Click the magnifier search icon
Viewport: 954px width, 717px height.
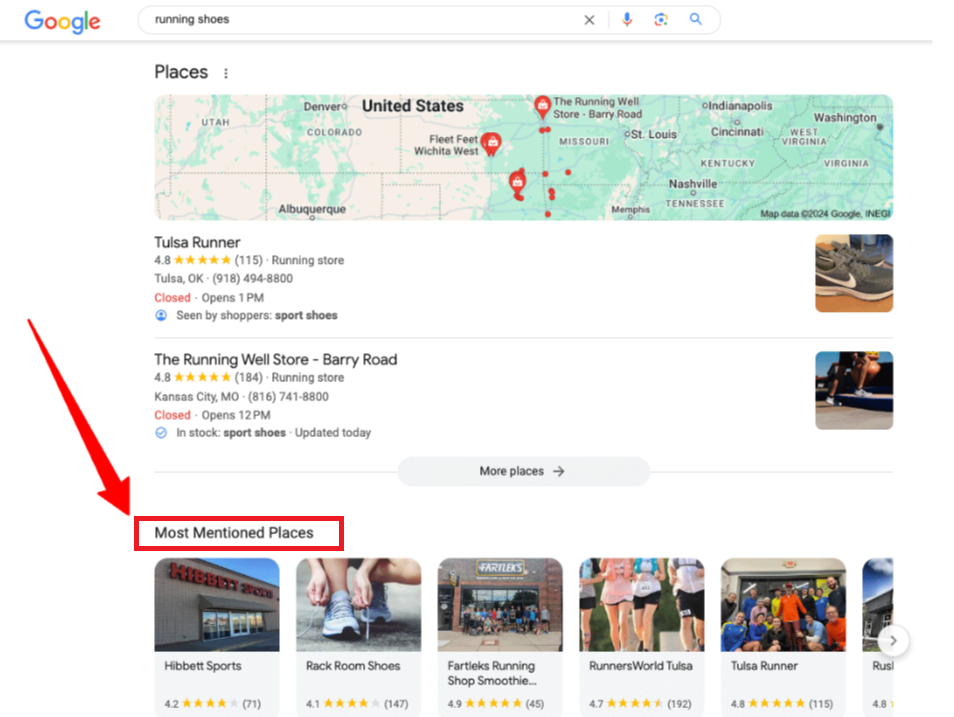pyautogui.click(x=695, y=19)
